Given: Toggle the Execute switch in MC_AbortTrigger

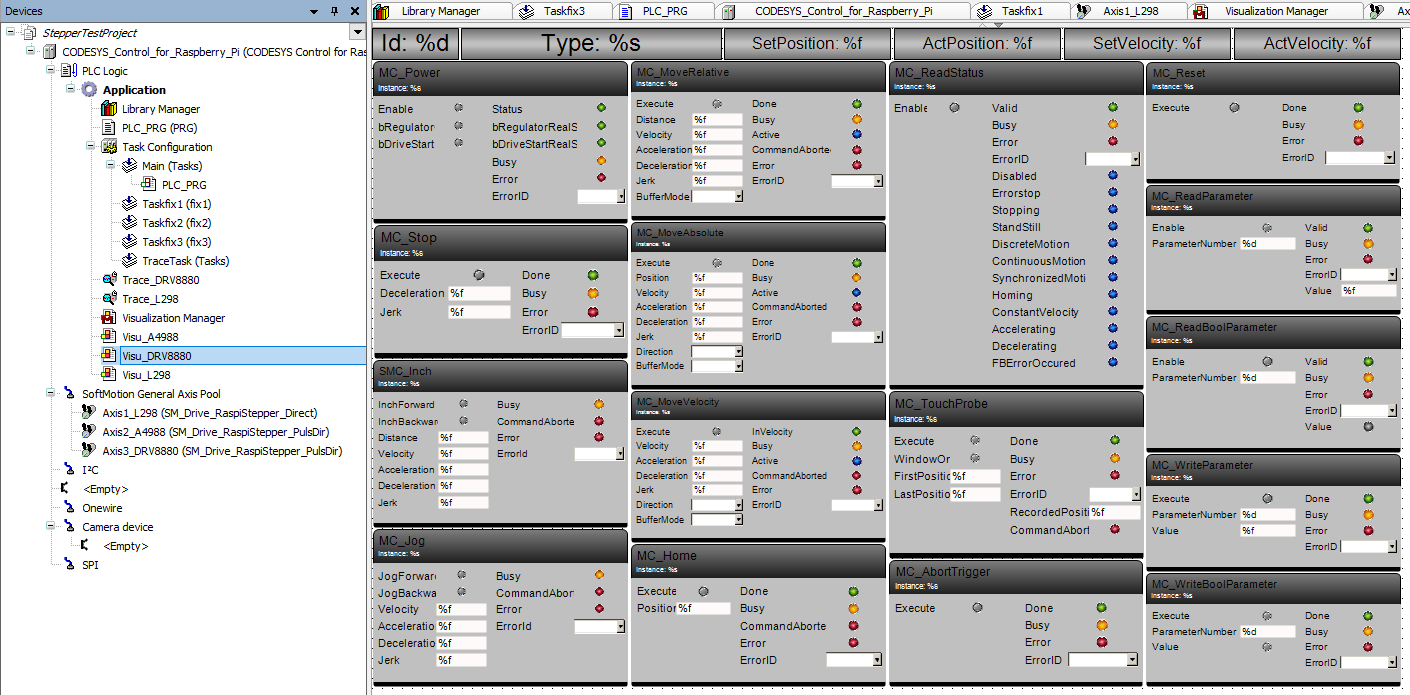Looking at the screenshot, I should click(x=977, y=607).
